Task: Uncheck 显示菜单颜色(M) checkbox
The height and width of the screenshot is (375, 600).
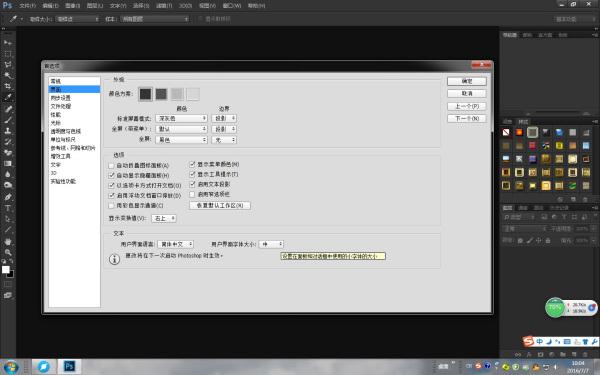Action: pos(192,164)
